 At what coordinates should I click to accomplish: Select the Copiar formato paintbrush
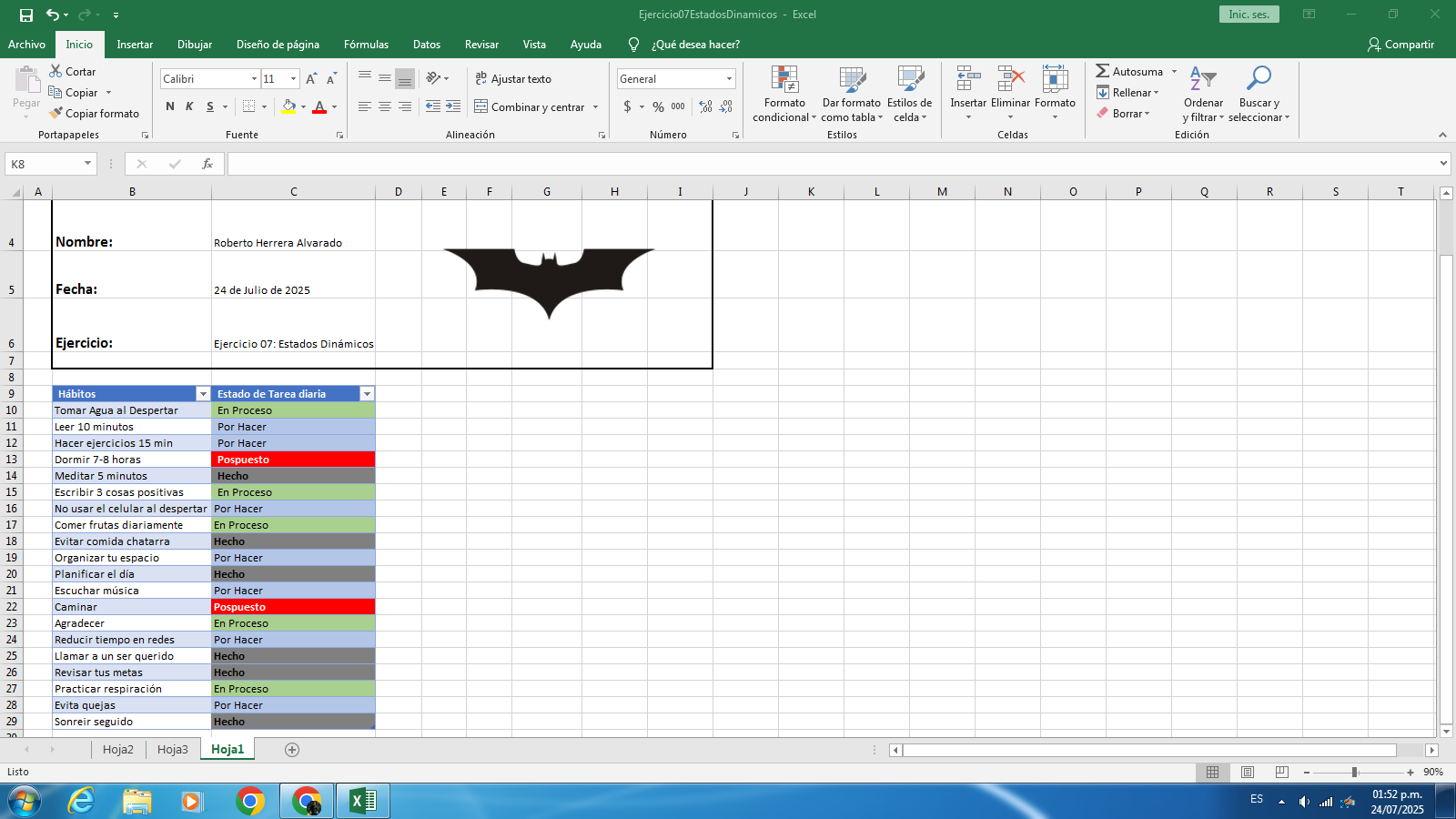coord(56,113)
